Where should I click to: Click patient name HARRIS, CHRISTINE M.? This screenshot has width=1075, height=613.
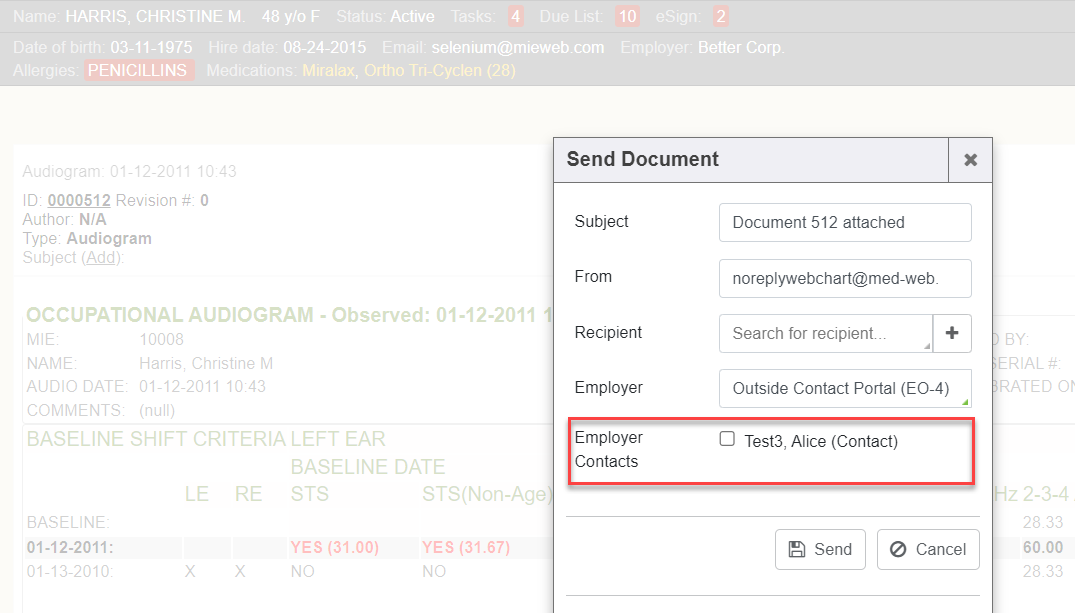coord(154,16)
